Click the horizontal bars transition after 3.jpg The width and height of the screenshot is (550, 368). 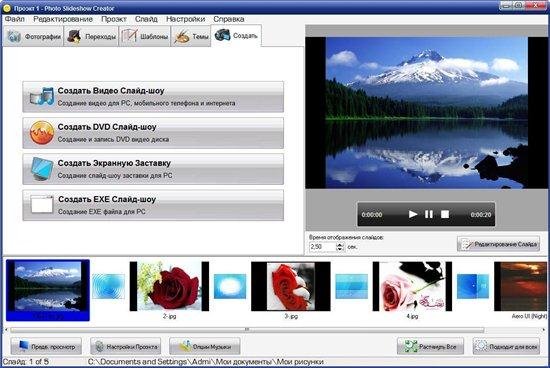click(351, 286)
